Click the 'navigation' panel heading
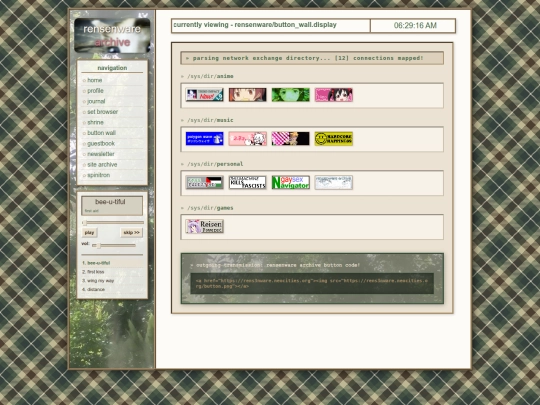The height and width of the screenshot is (405, 540). click(x=112, y=68)
